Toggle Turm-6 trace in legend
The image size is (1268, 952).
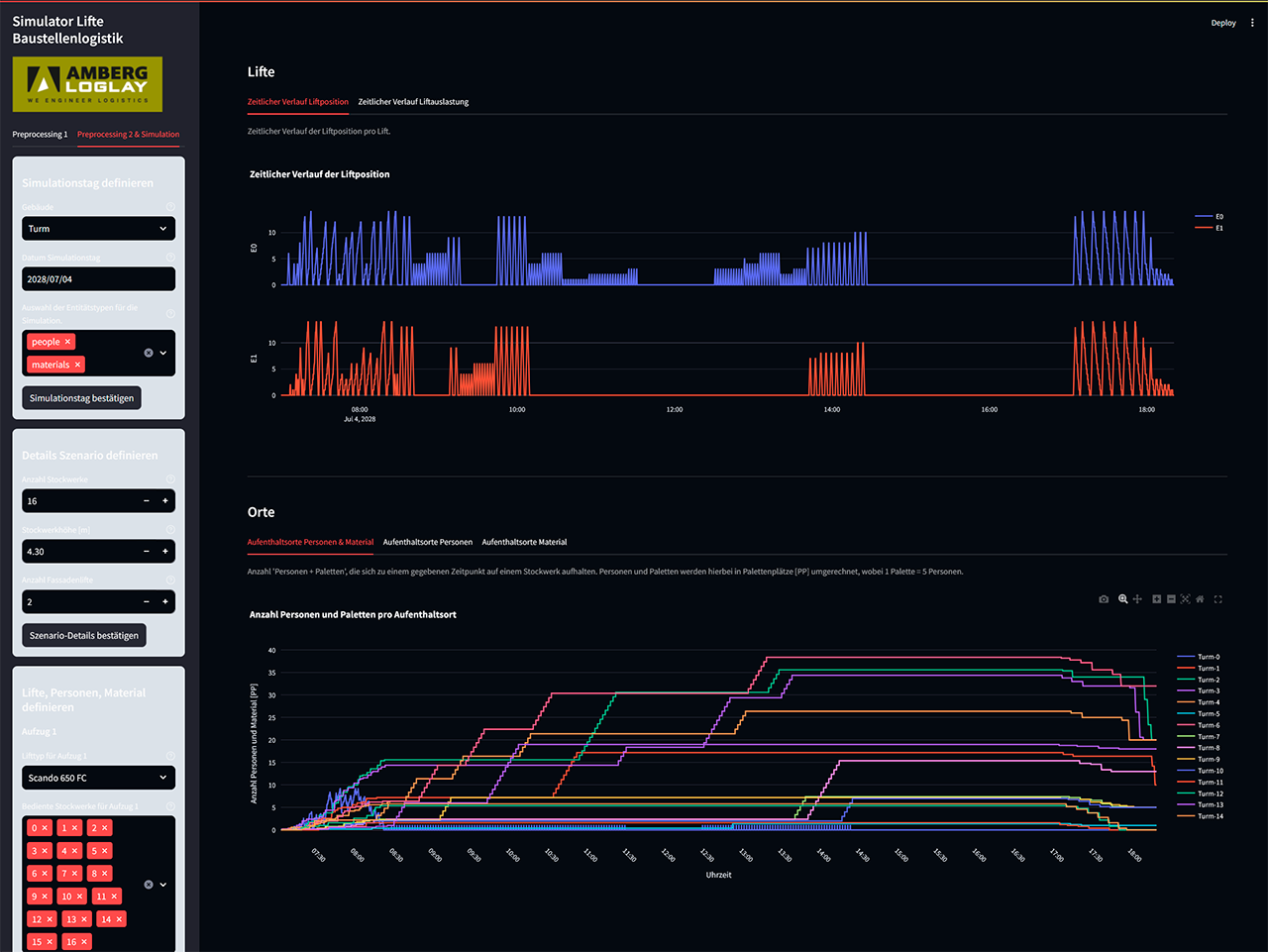click(1199, 725)
